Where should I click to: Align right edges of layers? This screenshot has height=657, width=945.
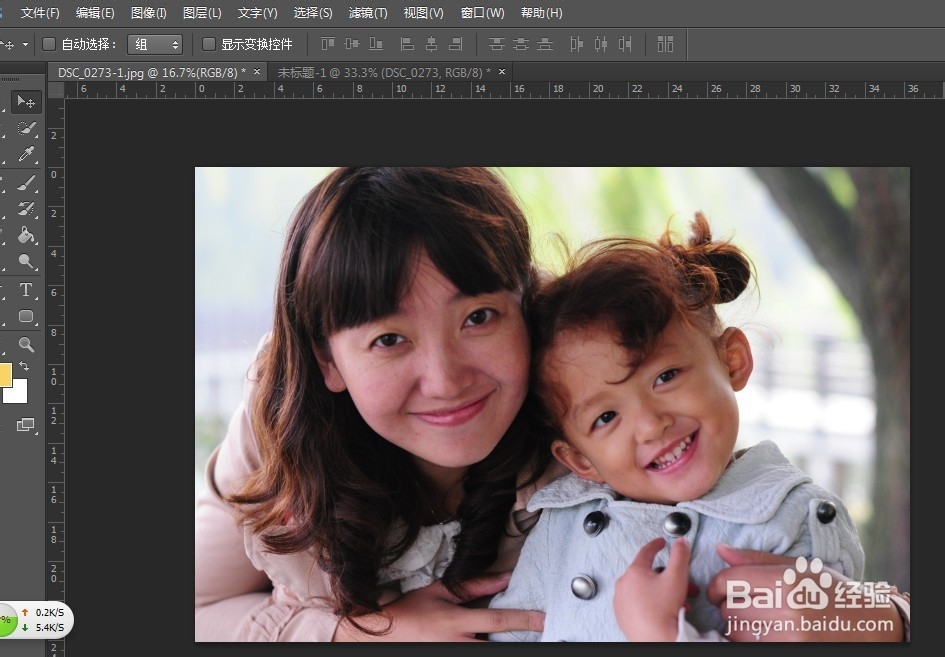pos(456,44)
